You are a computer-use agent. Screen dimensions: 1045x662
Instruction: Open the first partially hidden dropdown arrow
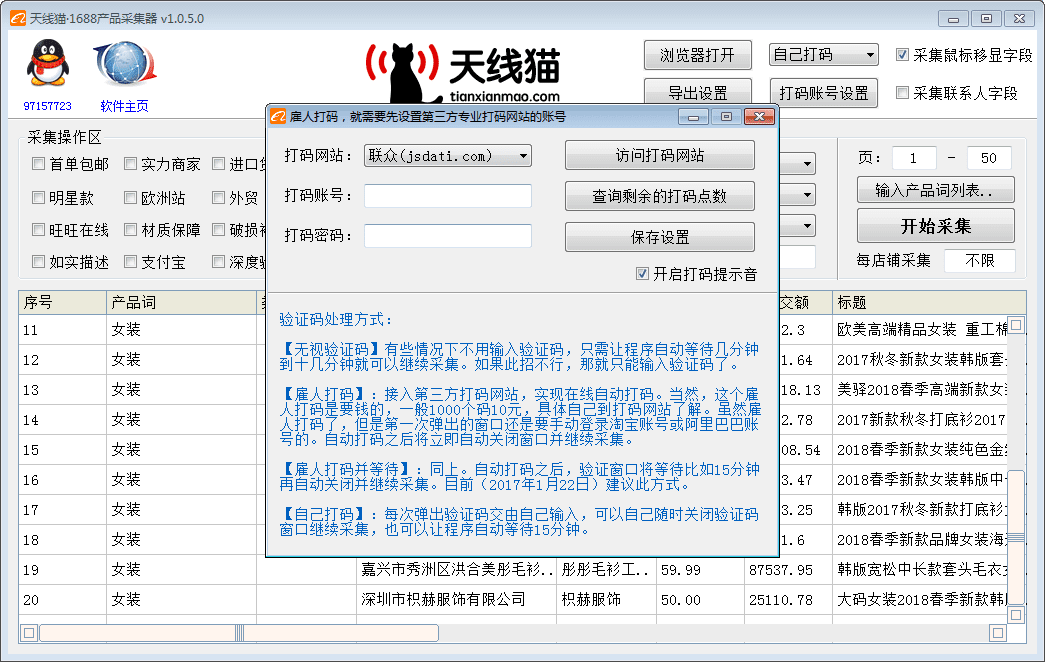pos(806,164)
